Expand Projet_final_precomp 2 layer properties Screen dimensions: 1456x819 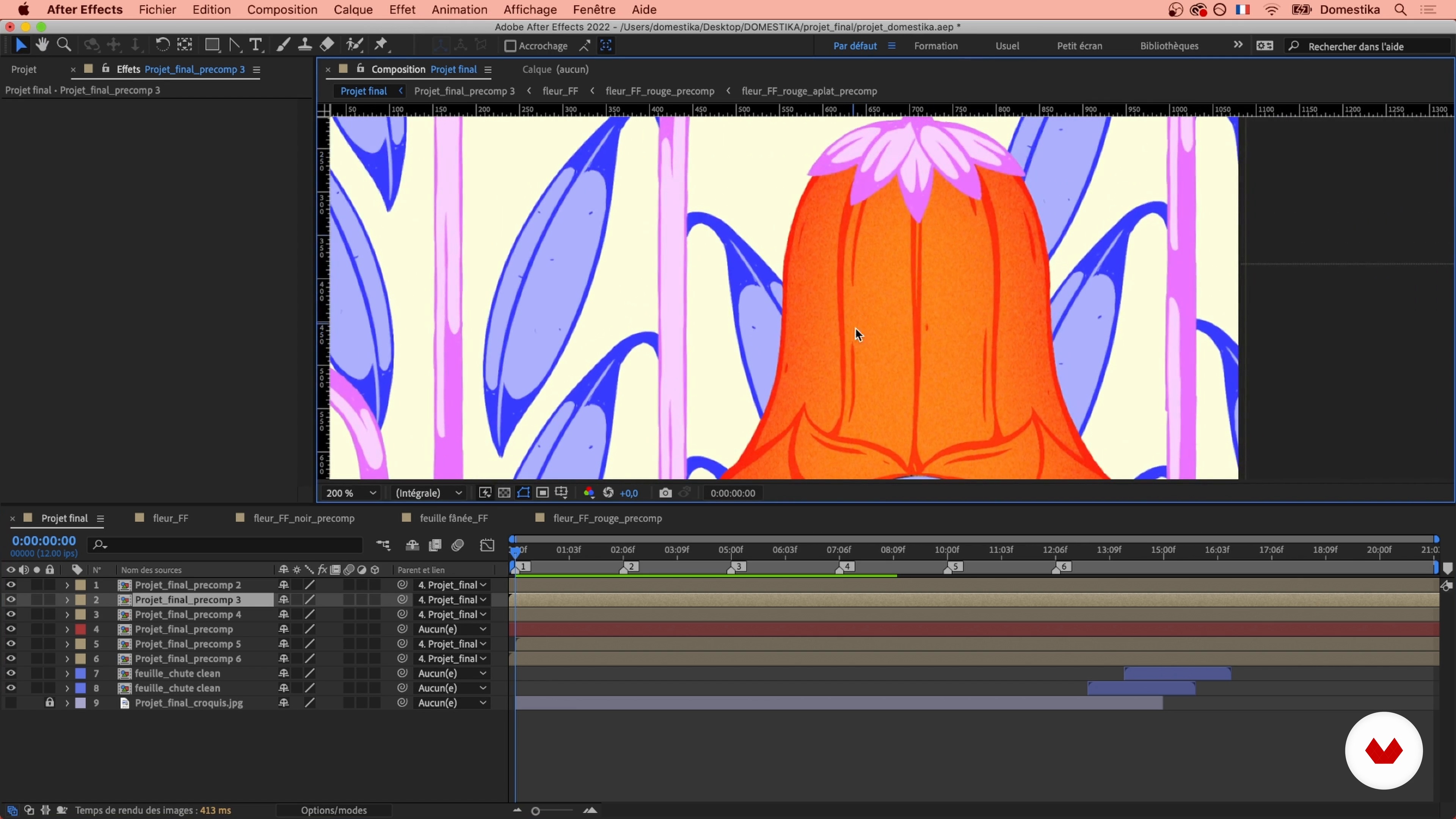click(x=67, y=585)
